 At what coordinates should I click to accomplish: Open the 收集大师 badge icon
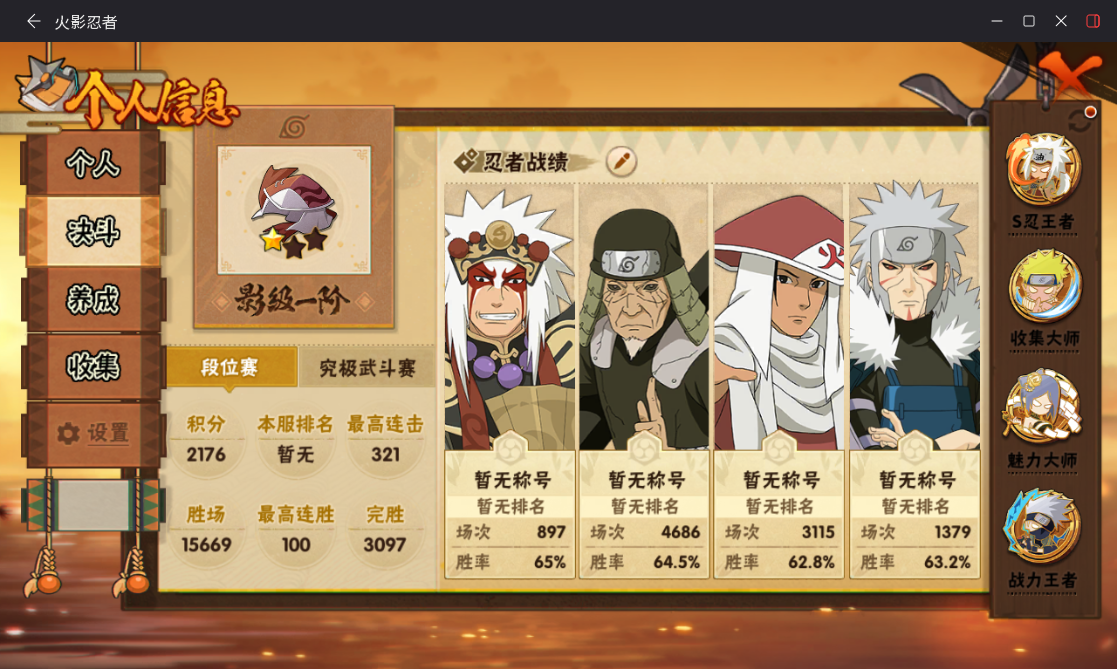[1044, 287]
